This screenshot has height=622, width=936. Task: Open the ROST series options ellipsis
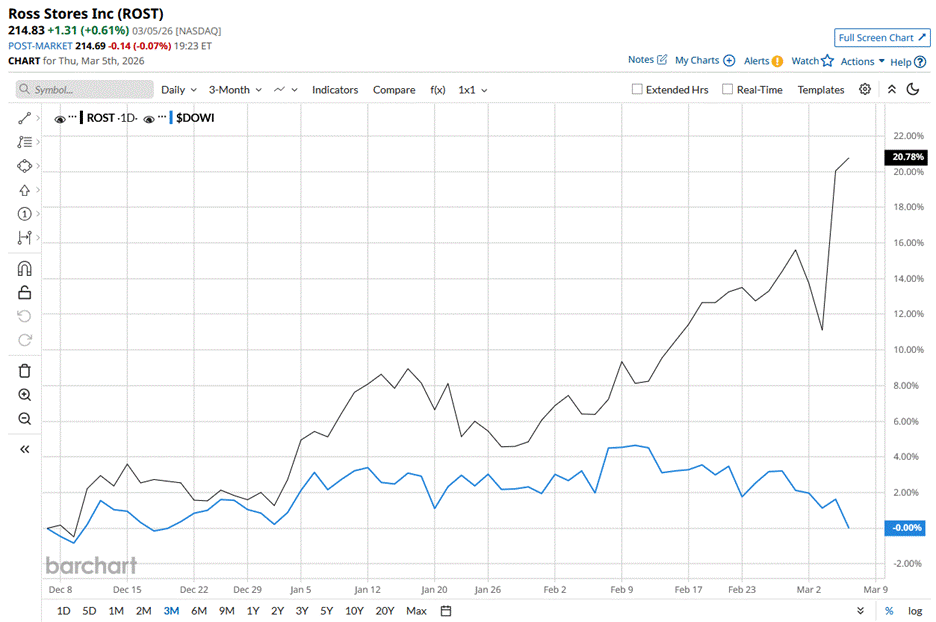tap(73, 117)
